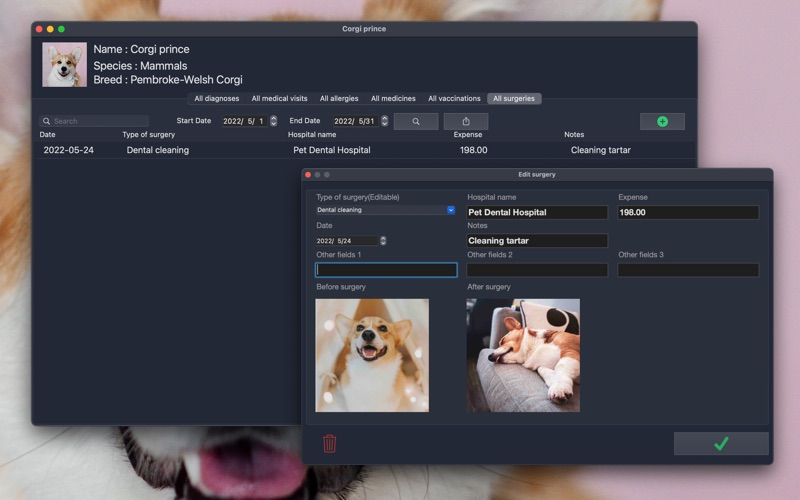
Task: Click the Hospital name field in Edit surgery
Action: click(537, 212)
